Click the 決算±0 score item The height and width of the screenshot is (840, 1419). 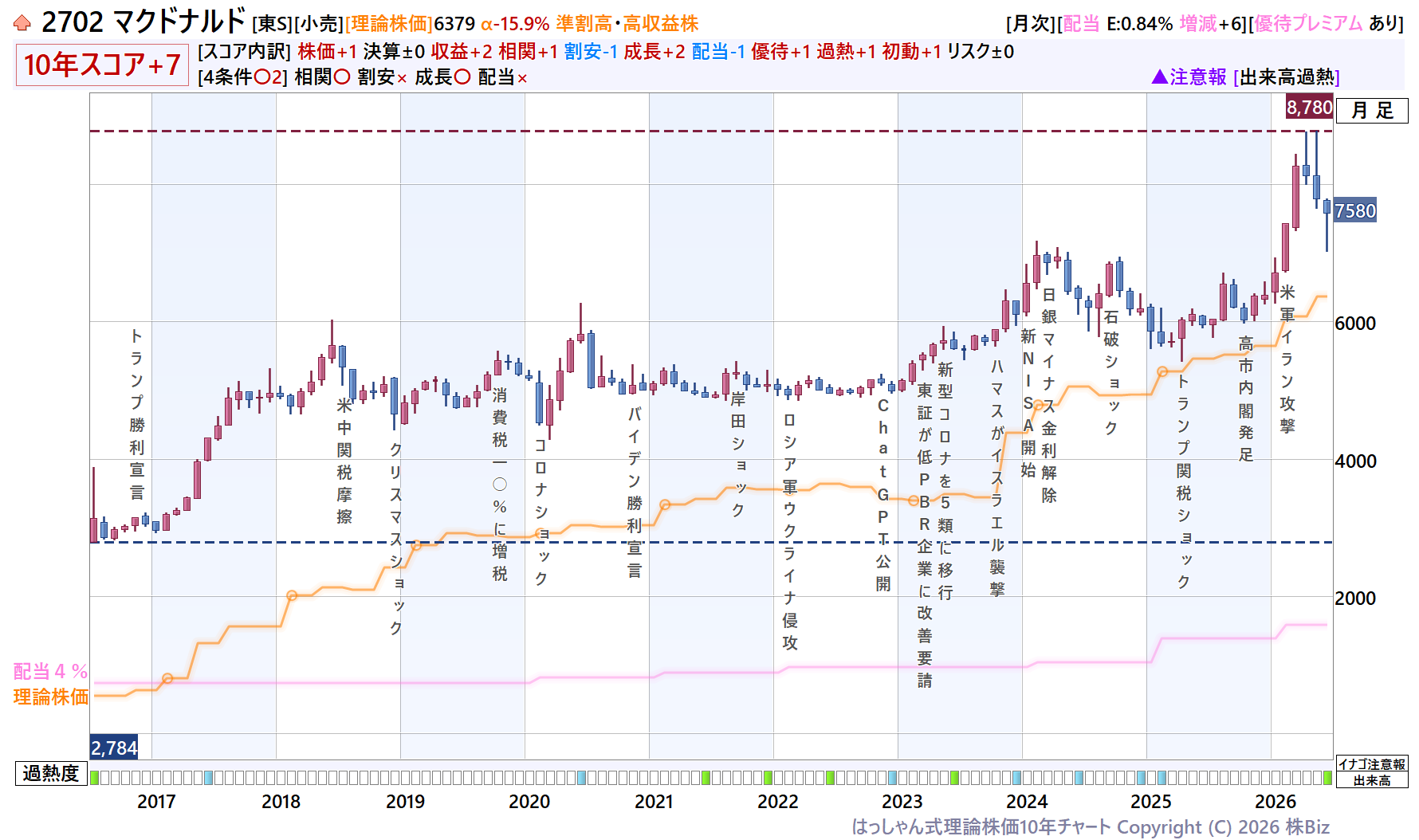coord(394,52)
